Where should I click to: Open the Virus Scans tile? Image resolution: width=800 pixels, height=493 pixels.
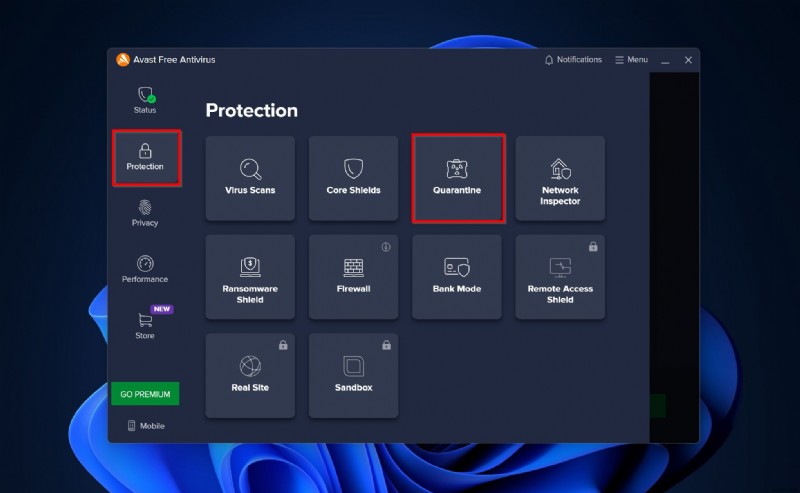pyautogui.click(x=250, y=178)
